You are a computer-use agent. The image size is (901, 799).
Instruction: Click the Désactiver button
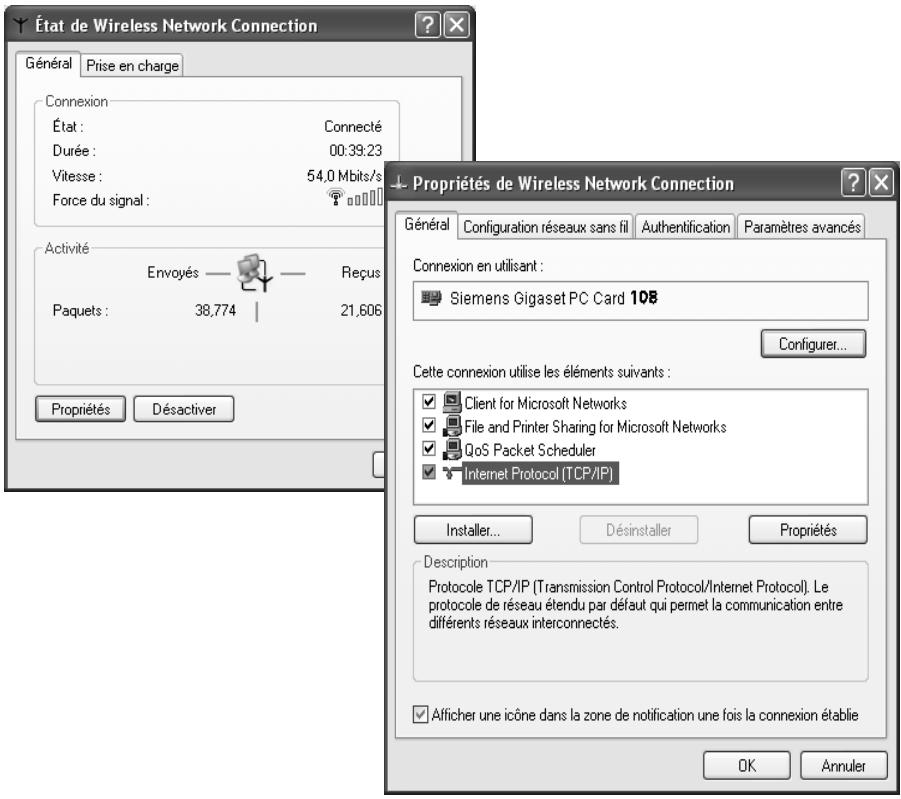point(184,409)
